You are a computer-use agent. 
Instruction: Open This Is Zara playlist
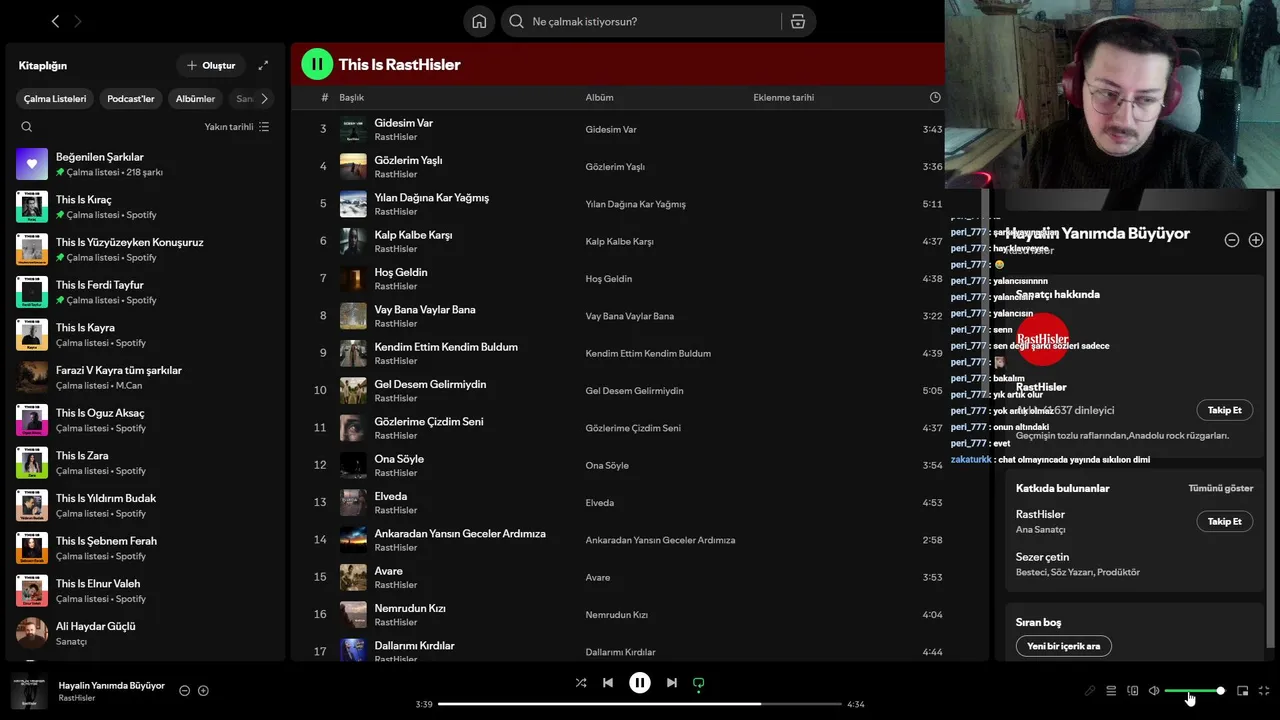click(x=145, y=463)
